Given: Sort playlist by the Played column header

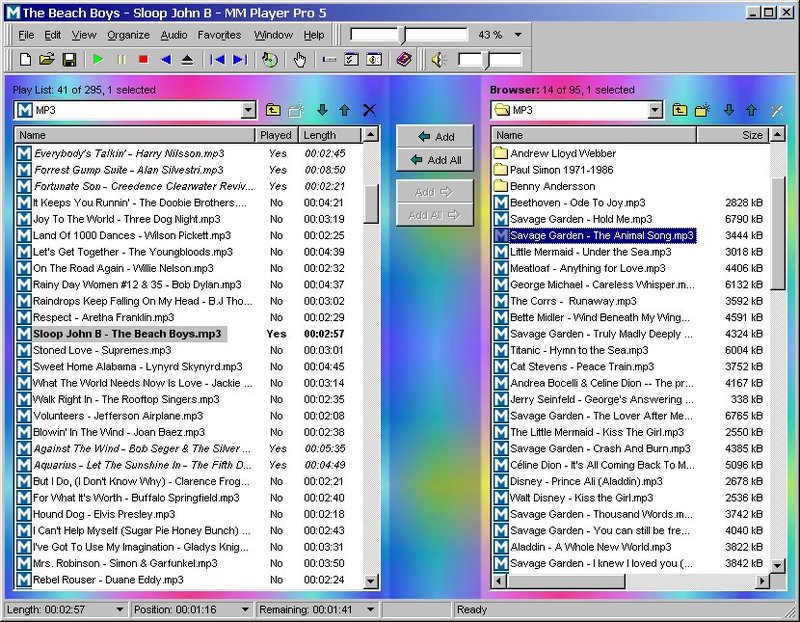Looking at the screenshot, I should (276, 135).
